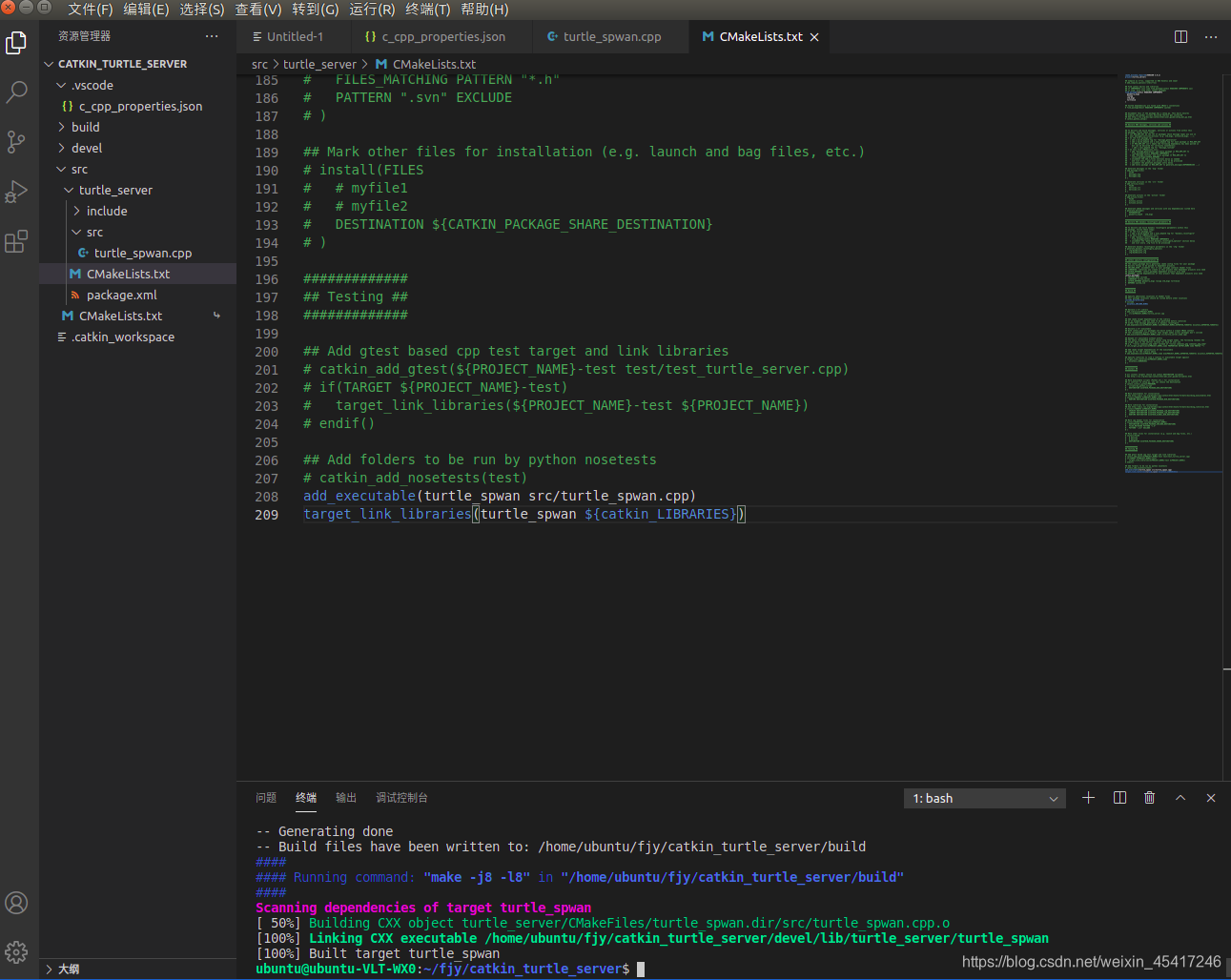Switch to the c_cpp_properties.json editor tab
Screen dimensions: 1231x980
pos(441,36)
